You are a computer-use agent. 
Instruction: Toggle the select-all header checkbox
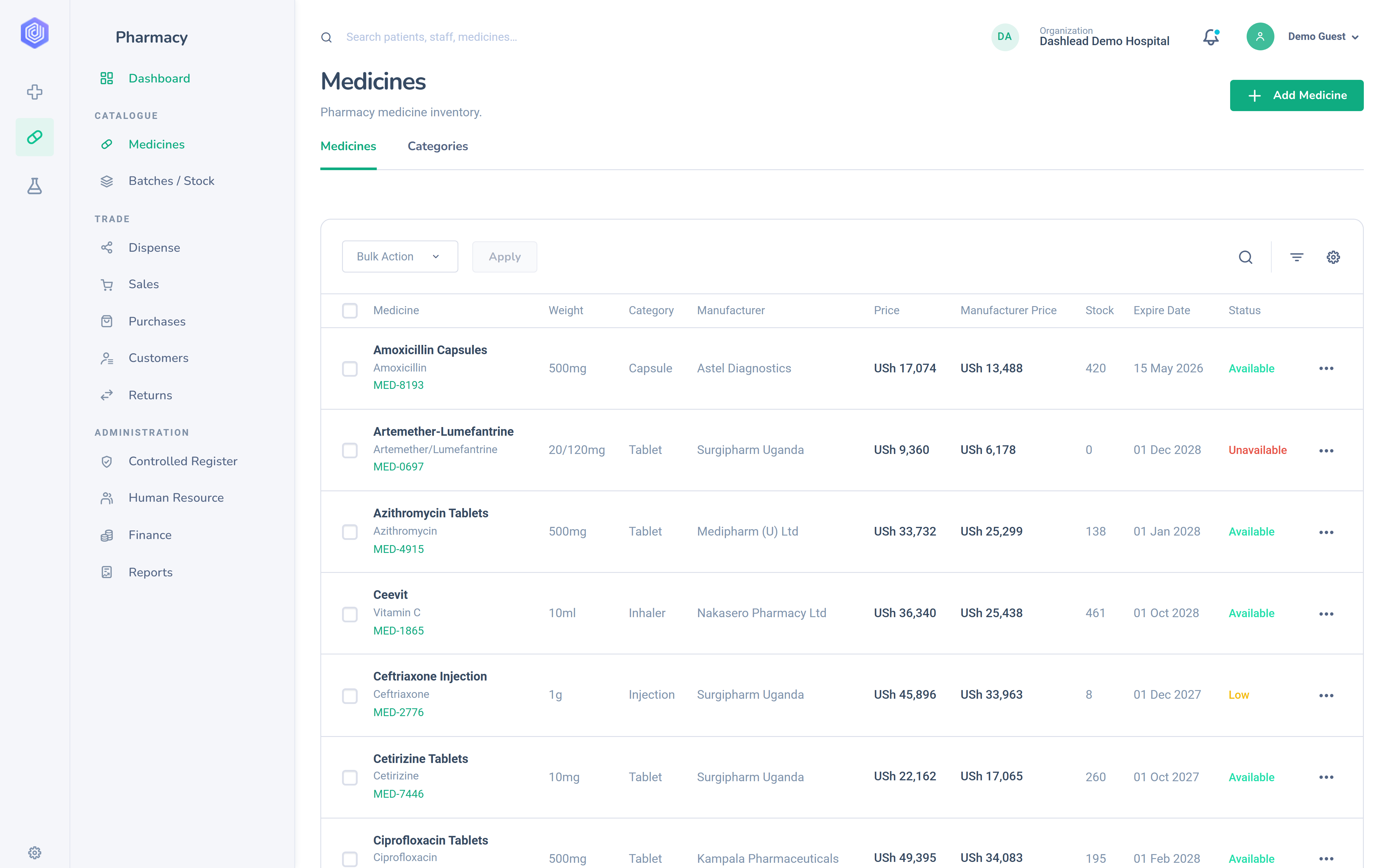pyautogui.click(x=350, y=310)
